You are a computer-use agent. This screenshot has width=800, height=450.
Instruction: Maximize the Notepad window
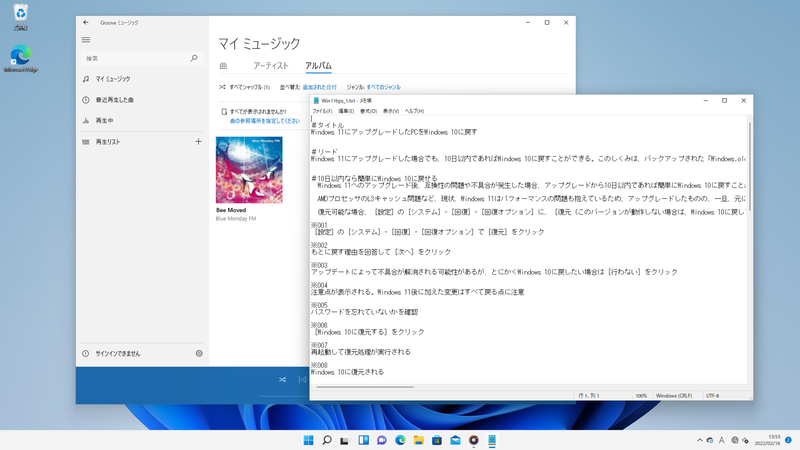tap(724, 101)
